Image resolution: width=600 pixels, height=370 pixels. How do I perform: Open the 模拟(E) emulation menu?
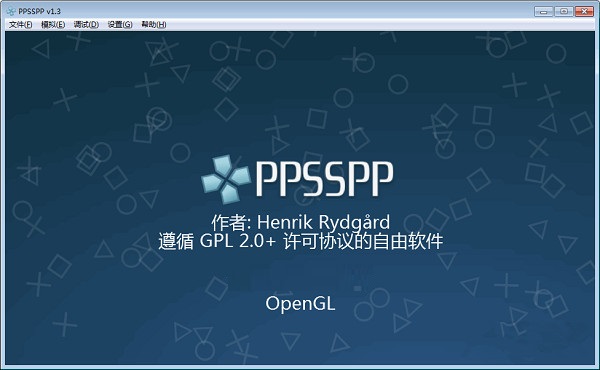pyautogui.click(x=53, y=24)
